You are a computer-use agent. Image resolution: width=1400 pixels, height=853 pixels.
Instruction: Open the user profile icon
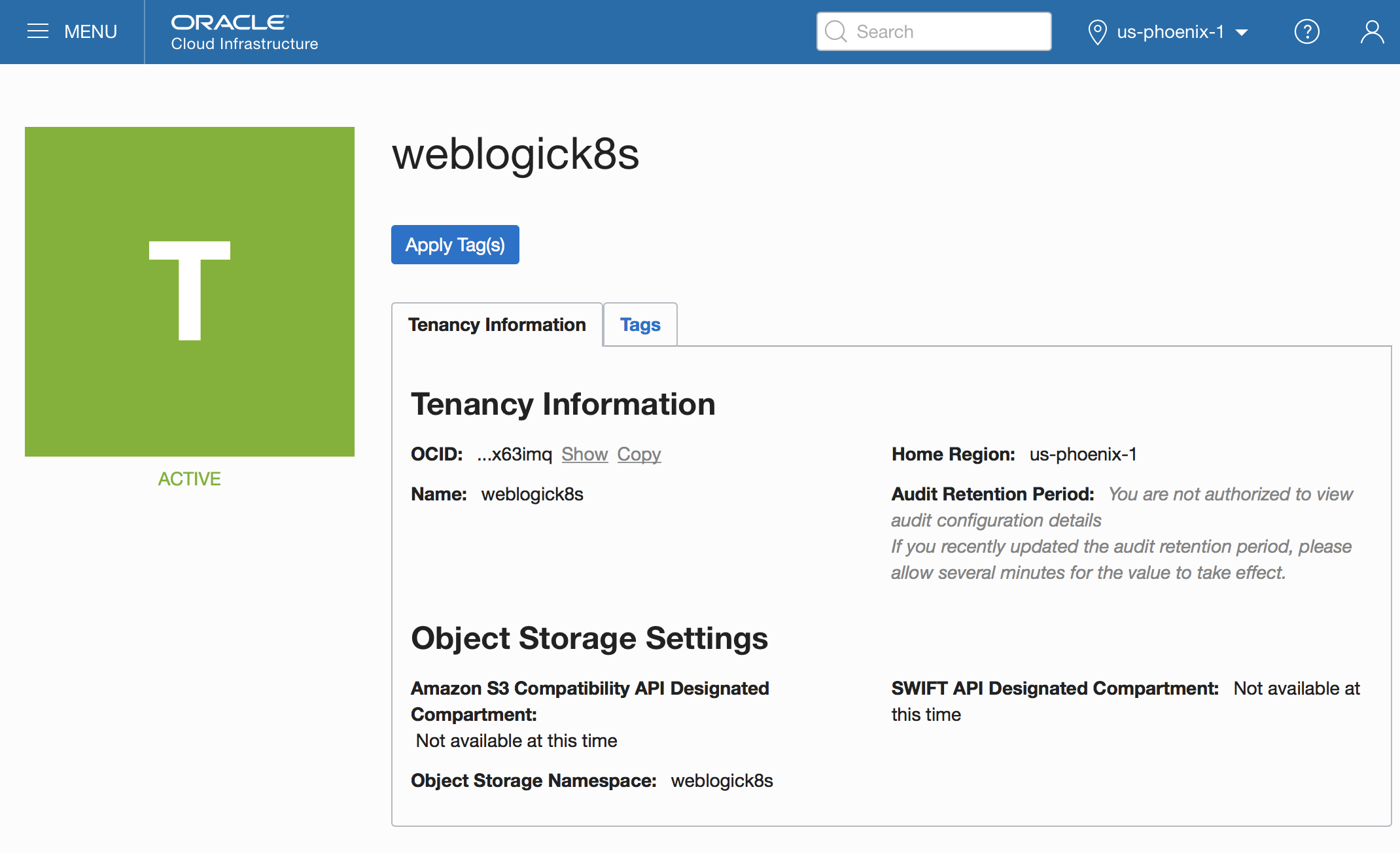pos(1372,31)
